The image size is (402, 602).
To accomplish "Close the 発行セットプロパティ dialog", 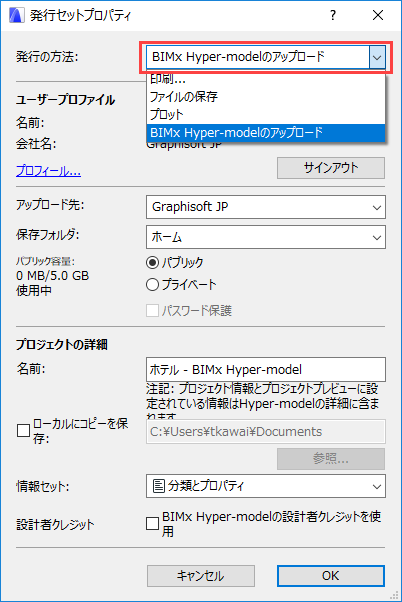I will click(x=378, y=15).
